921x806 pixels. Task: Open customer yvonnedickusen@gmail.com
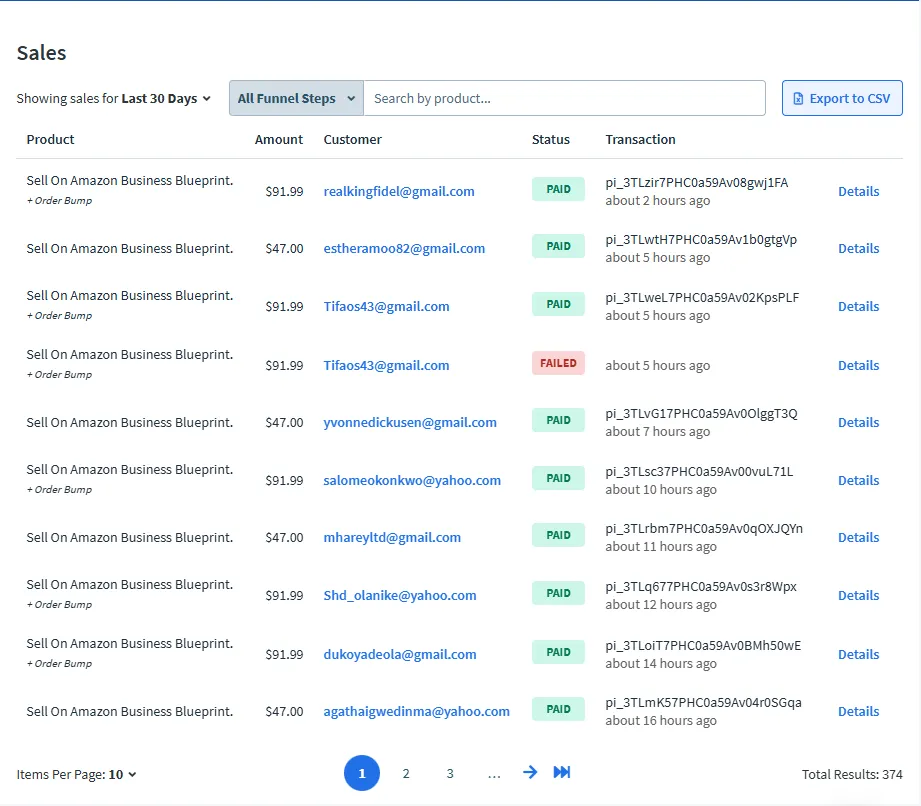click(x=410, y=422)
